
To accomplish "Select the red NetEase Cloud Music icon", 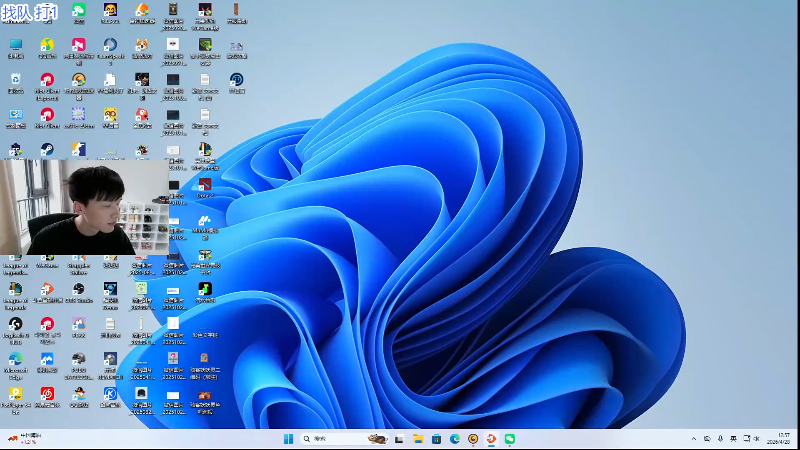I will tap(47, 394).
